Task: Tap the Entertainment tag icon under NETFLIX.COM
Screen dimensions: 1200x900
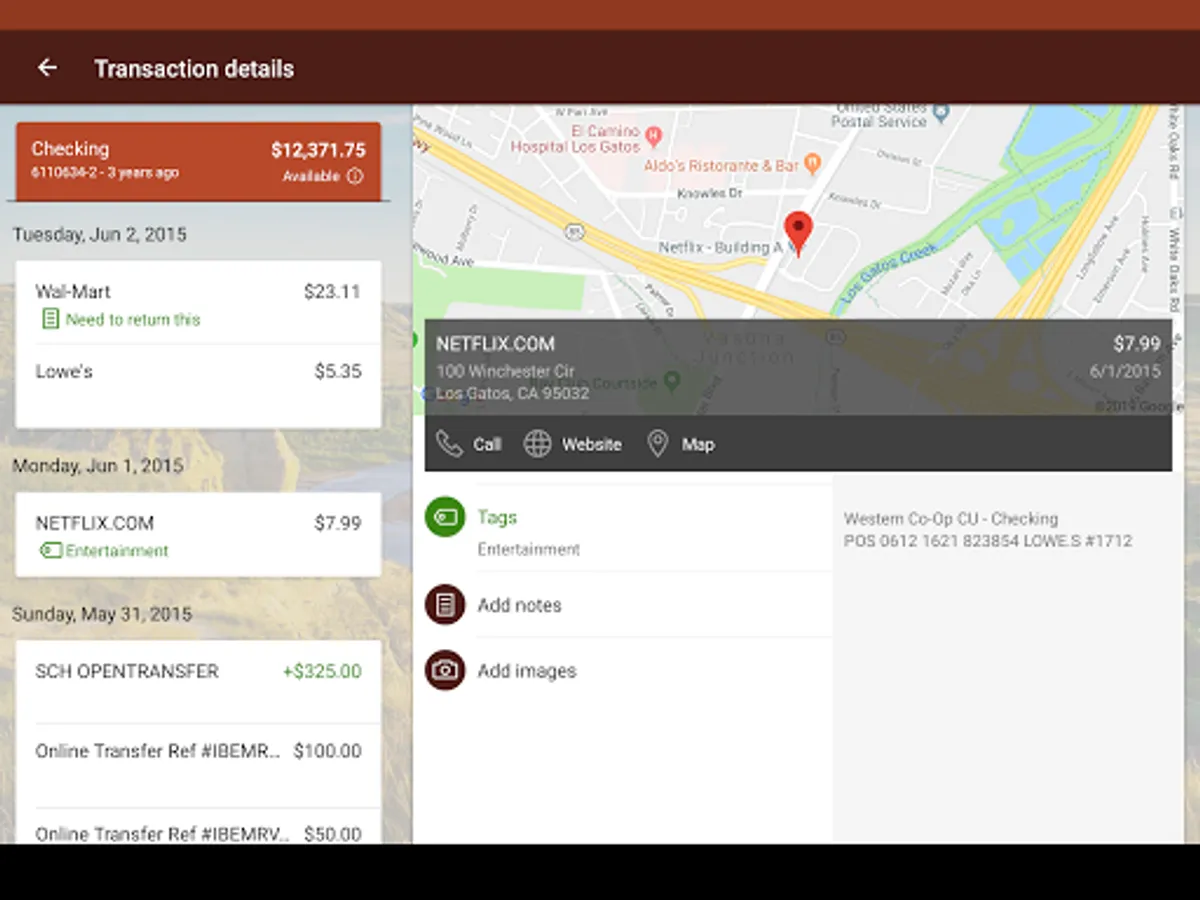Action: coord(50,550)
